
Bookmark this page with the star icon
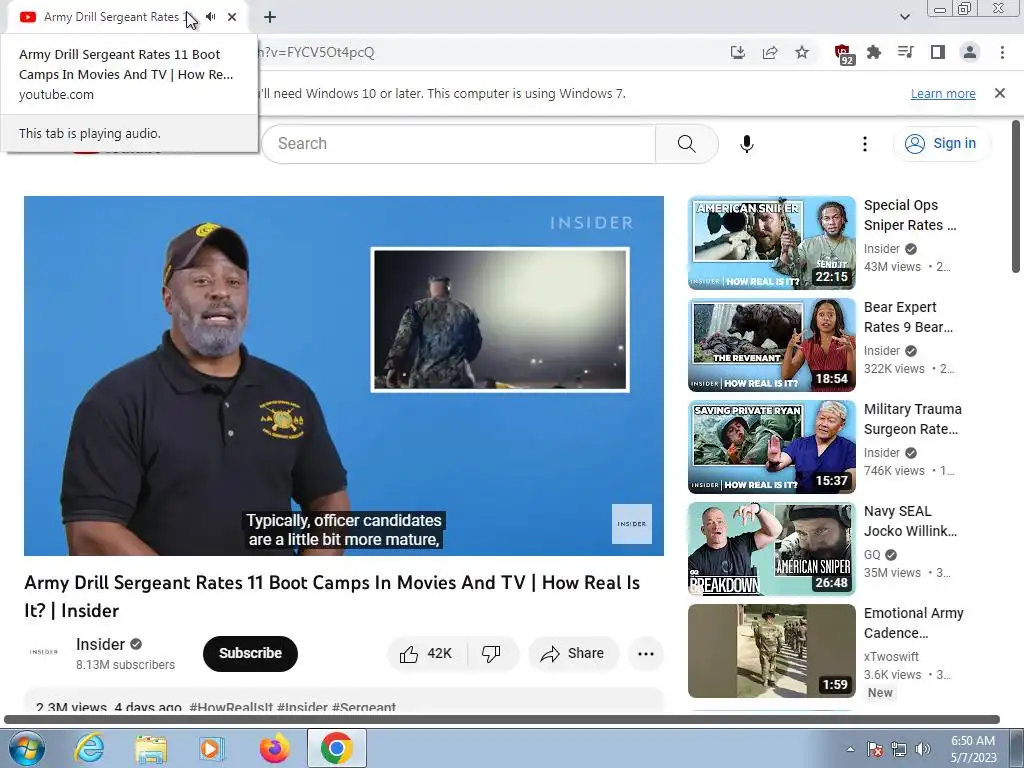point(802,52)
